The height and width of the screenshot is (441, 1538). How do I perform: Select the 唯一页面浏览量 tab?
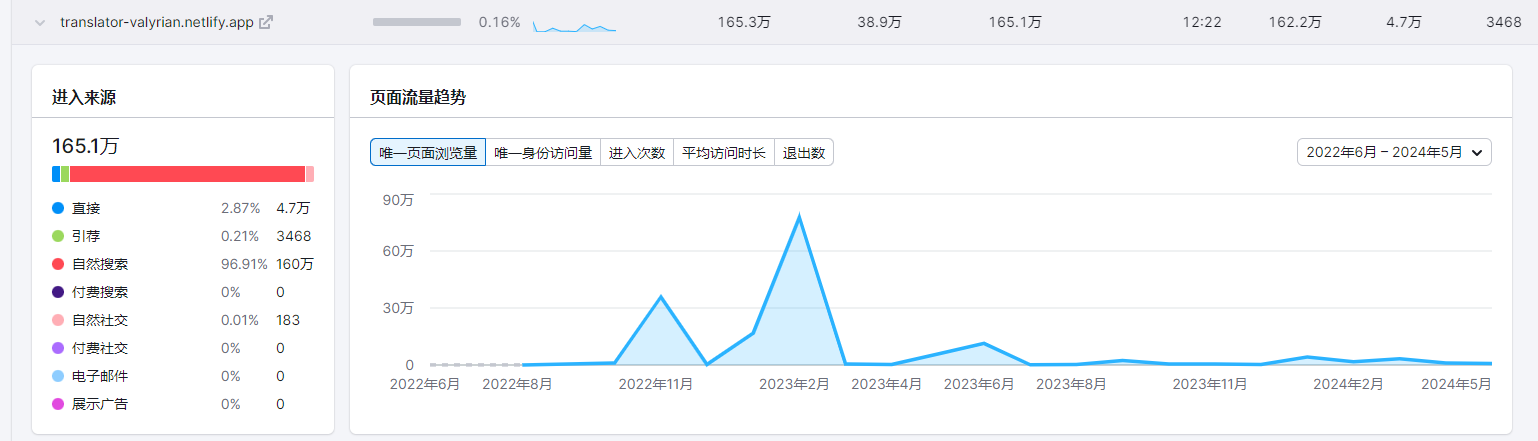click(x=428, y=153)
